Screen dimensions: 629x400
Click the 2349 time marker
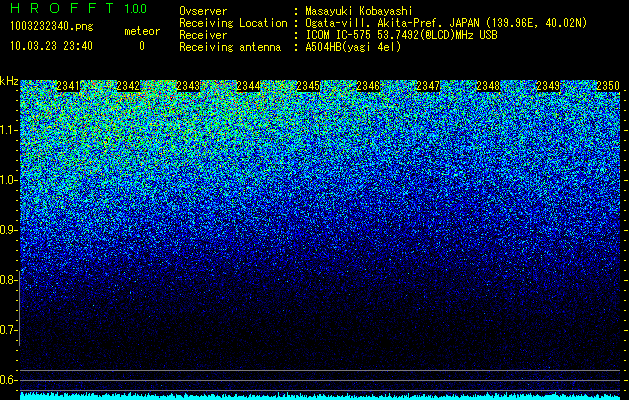click(x=548, y=86)
